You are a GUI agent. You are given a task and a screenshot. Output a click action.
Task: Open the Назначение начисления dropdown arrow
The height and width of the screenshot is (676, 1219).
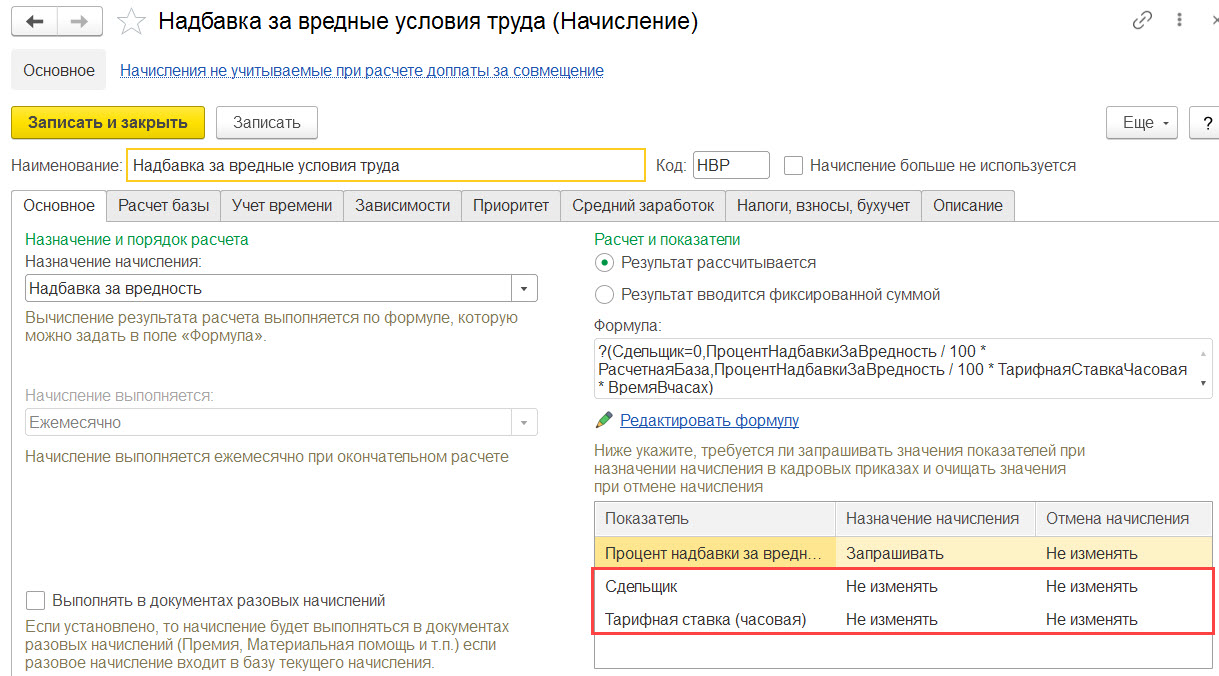[524, 288]
